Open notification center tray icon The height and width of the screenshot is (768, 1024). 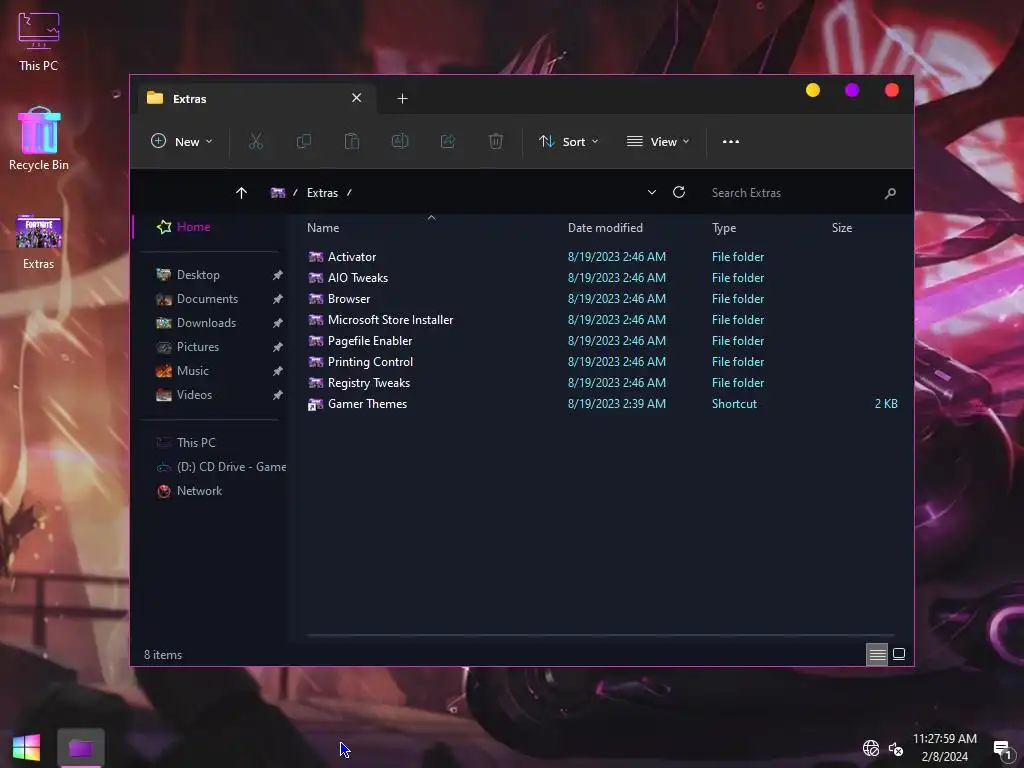[x=1002, y=749]
